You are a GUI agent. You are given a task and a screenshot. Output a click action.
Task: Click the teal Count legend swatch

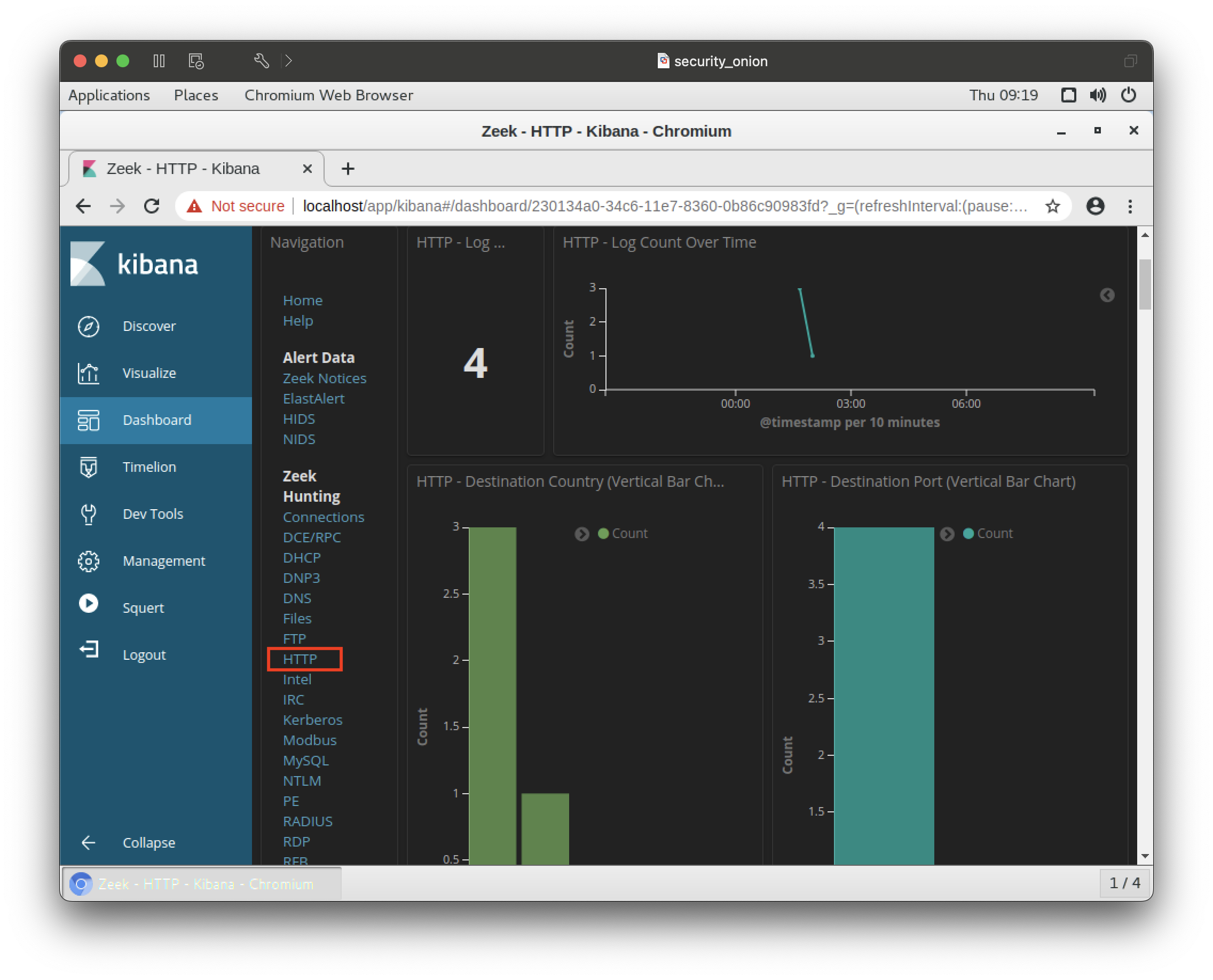point(968,533)
